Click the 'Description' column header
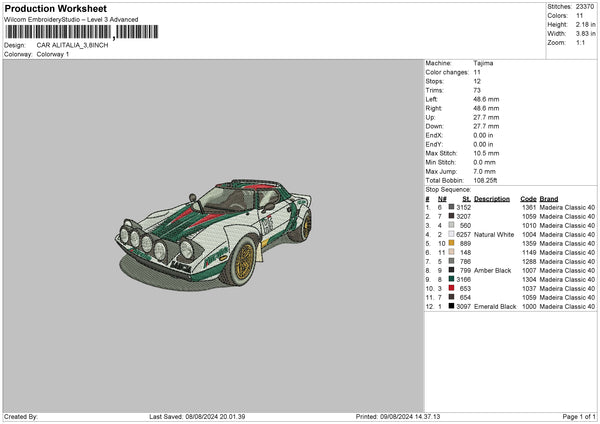 coord(492,199)
